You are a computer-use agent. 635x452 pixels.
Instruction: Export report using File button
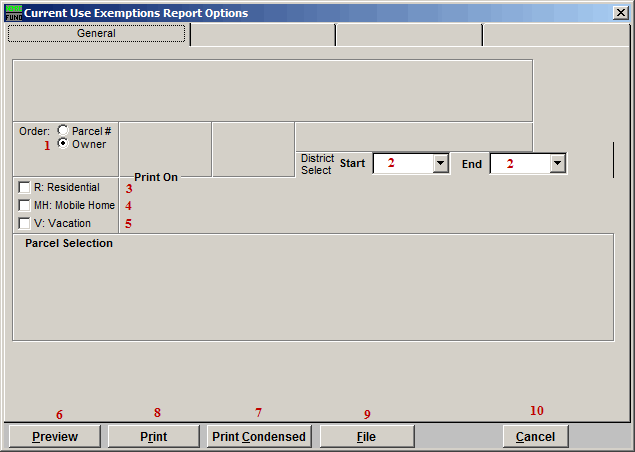[367, 437]
